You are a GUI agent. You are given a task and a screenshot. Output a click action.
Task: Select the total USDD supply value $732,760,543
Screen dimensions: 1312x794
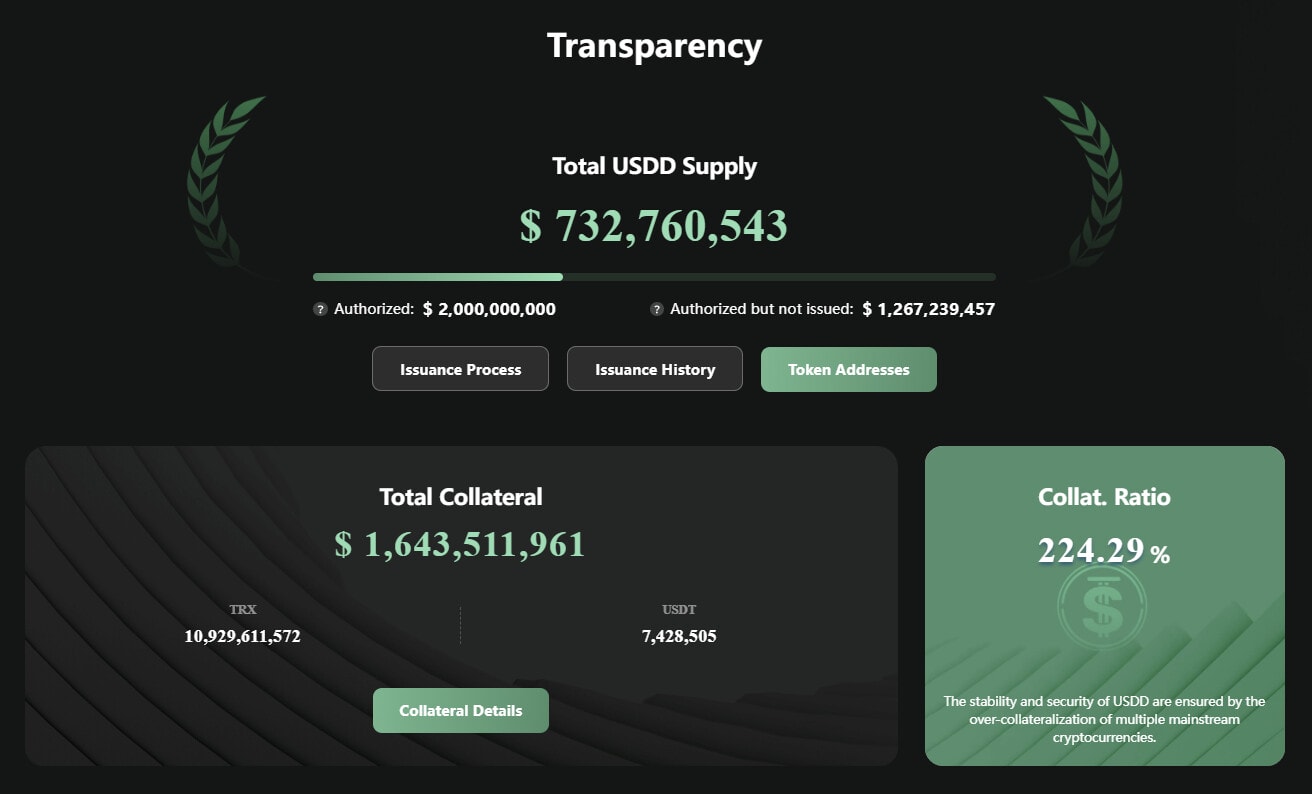pos(654,226)
